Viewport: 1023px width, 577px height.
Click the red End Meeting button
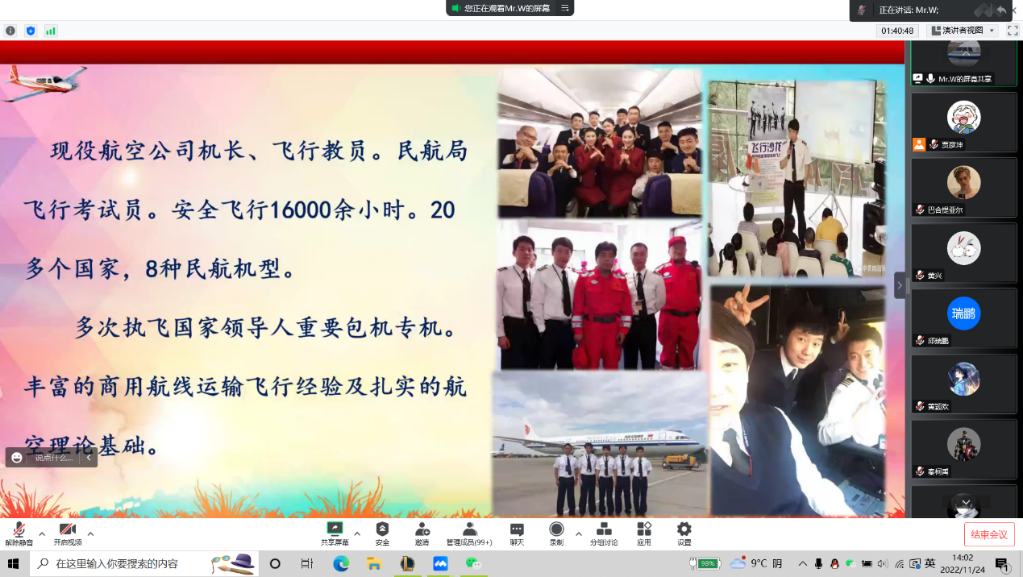point(988,534)
